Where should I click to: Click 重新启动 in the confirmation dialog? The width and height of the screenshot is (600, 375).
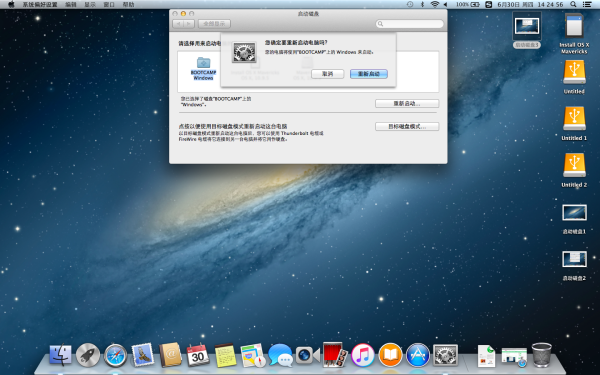tap(368, 74)
